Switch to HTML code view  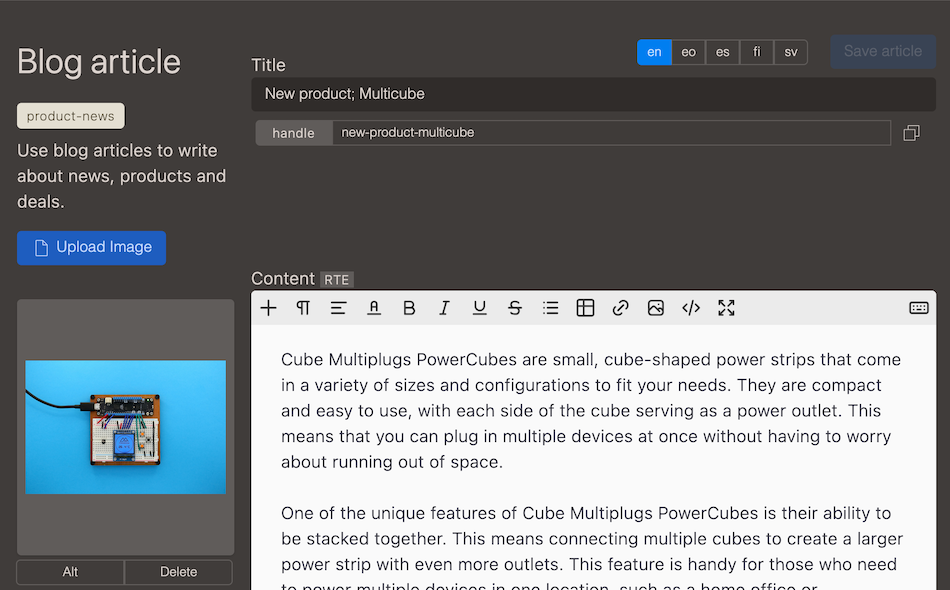tap(691, 308)
